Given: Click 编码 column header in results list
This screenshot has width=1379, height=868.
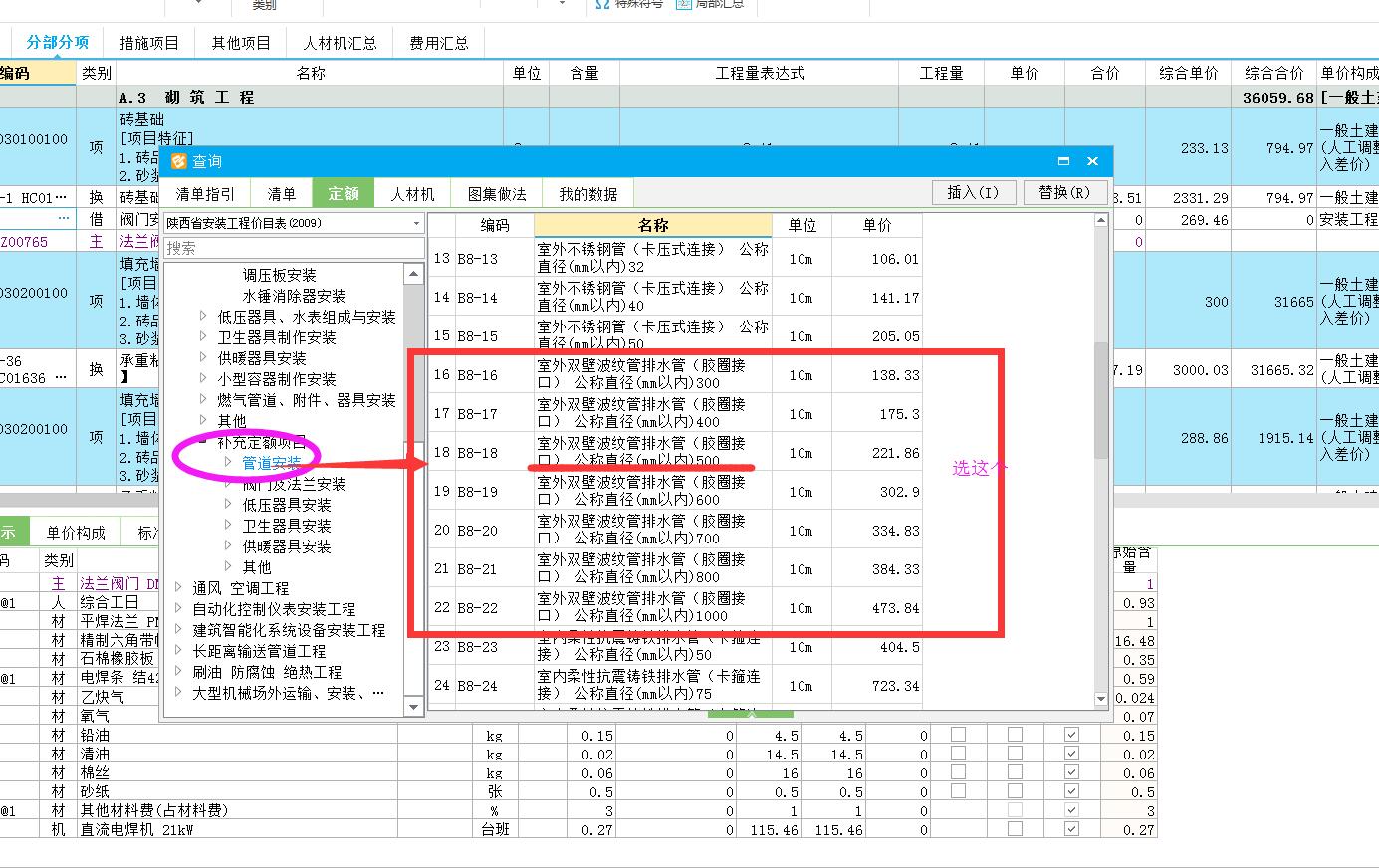Looking at the screenshot, I should coord(495,225).
